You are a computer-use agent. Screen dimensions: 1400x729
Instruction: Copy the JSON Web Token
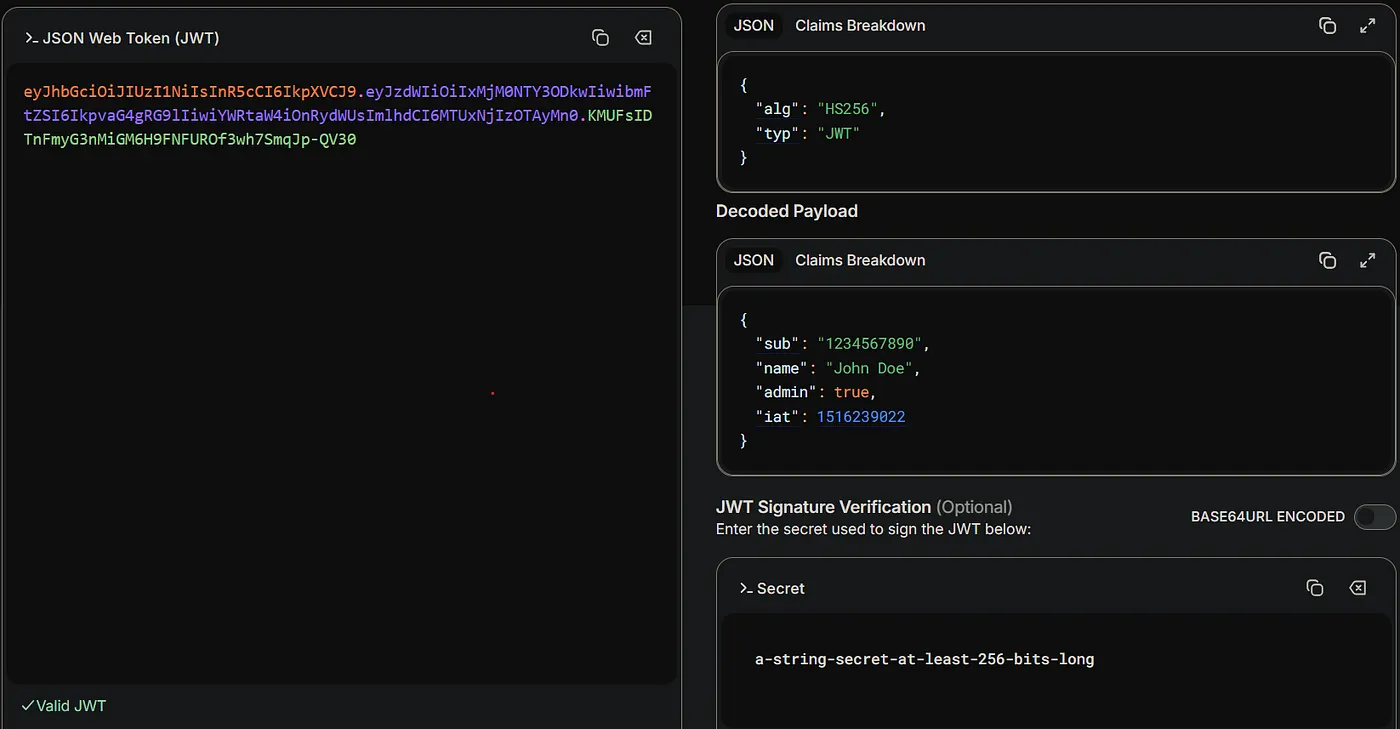point(600,38)
